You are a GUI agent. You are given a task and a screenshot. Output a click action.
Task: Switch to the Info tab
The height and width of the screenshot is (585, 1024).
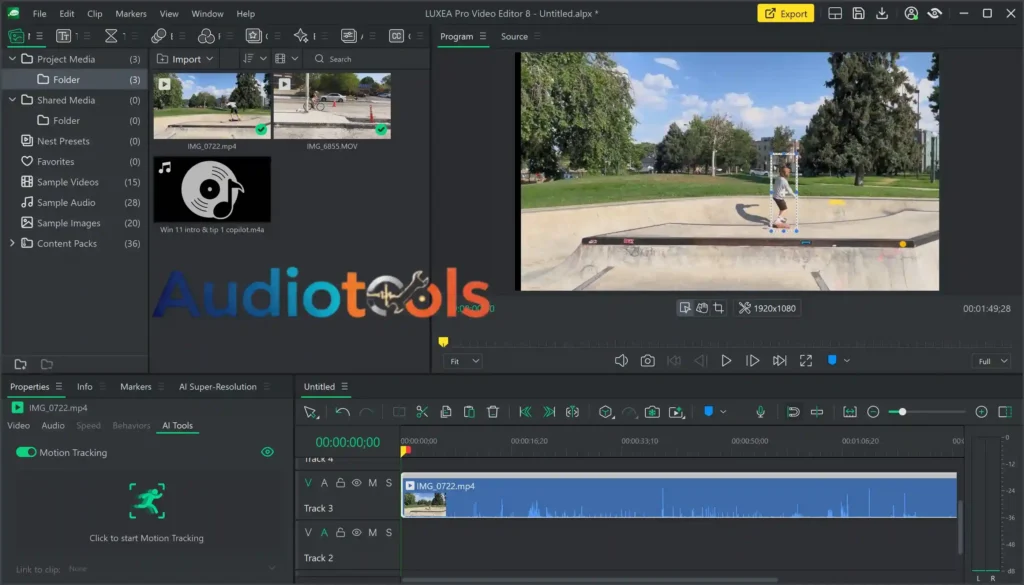(85, 387)
